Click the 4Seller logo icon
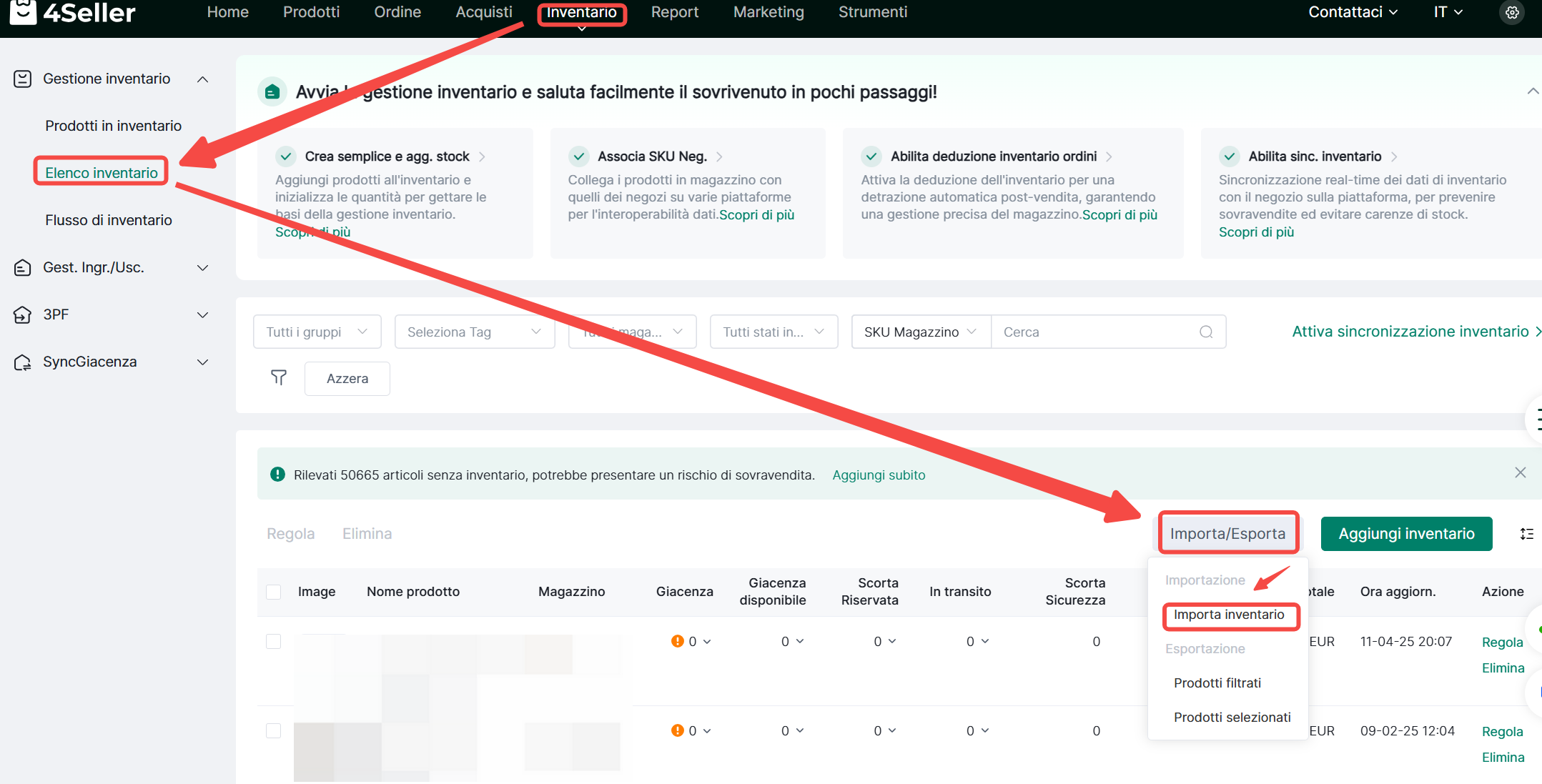1542x784 pixels. [x=23, y=11]
